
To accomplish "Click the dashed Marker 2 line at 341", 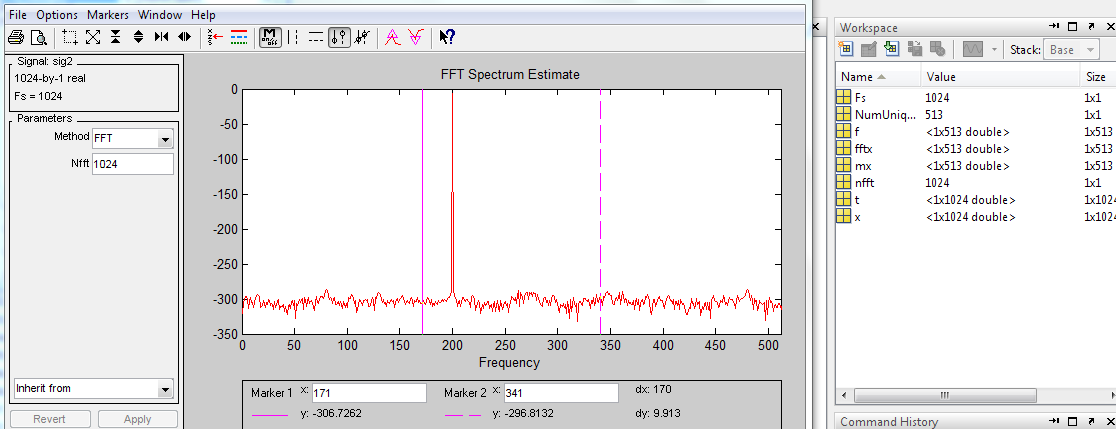I will (x=601, y=211).
